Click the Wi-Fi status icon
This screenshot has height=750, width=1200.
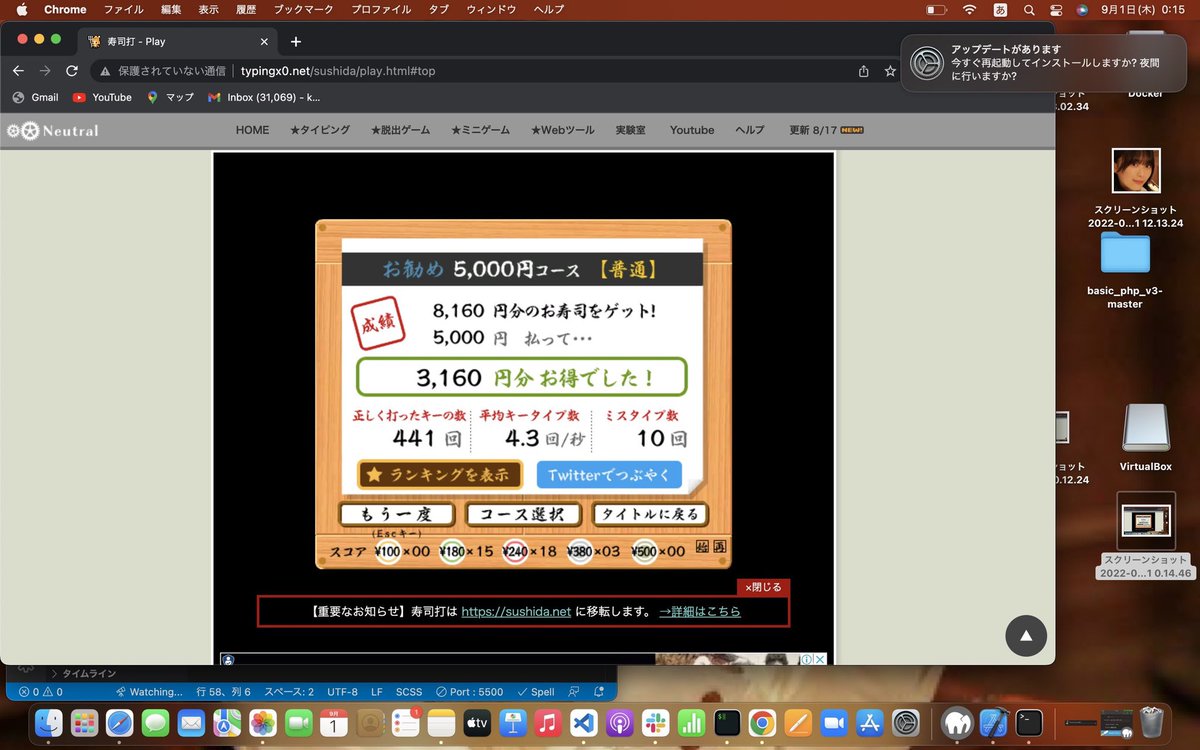tap(969, 9)
